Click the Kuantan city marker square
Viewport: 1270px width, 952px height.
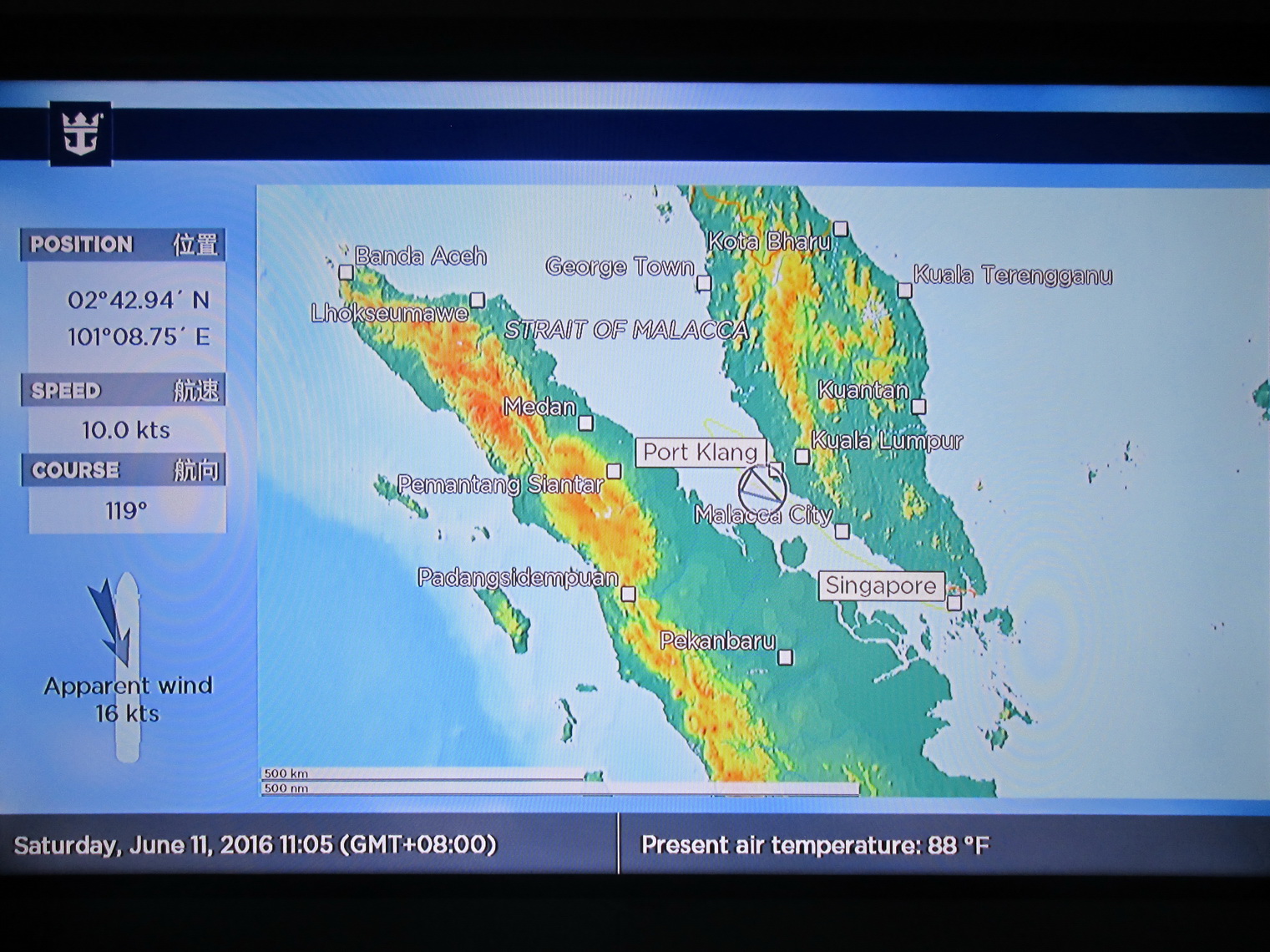click(x=918, y=407)
